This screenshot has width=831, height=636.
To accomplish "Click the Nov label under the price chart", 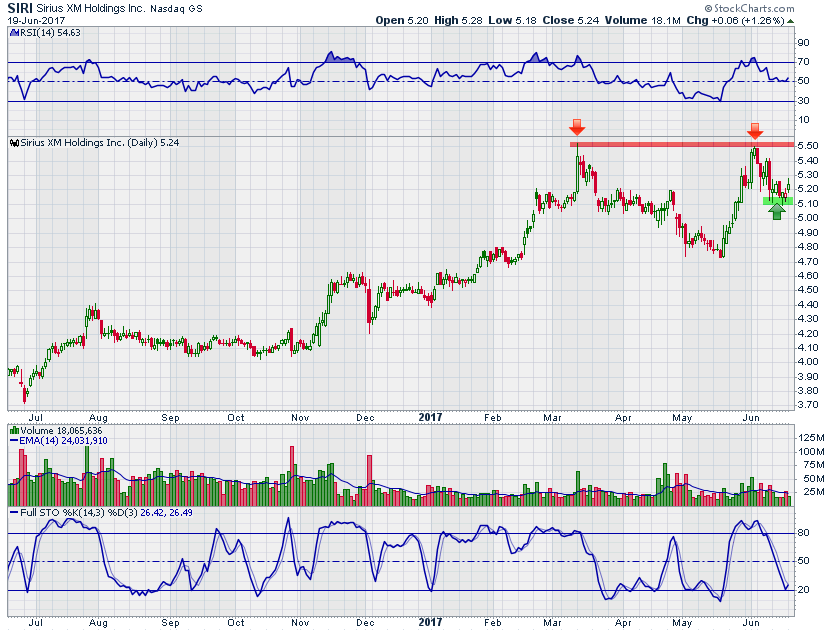I will point(300,418).
